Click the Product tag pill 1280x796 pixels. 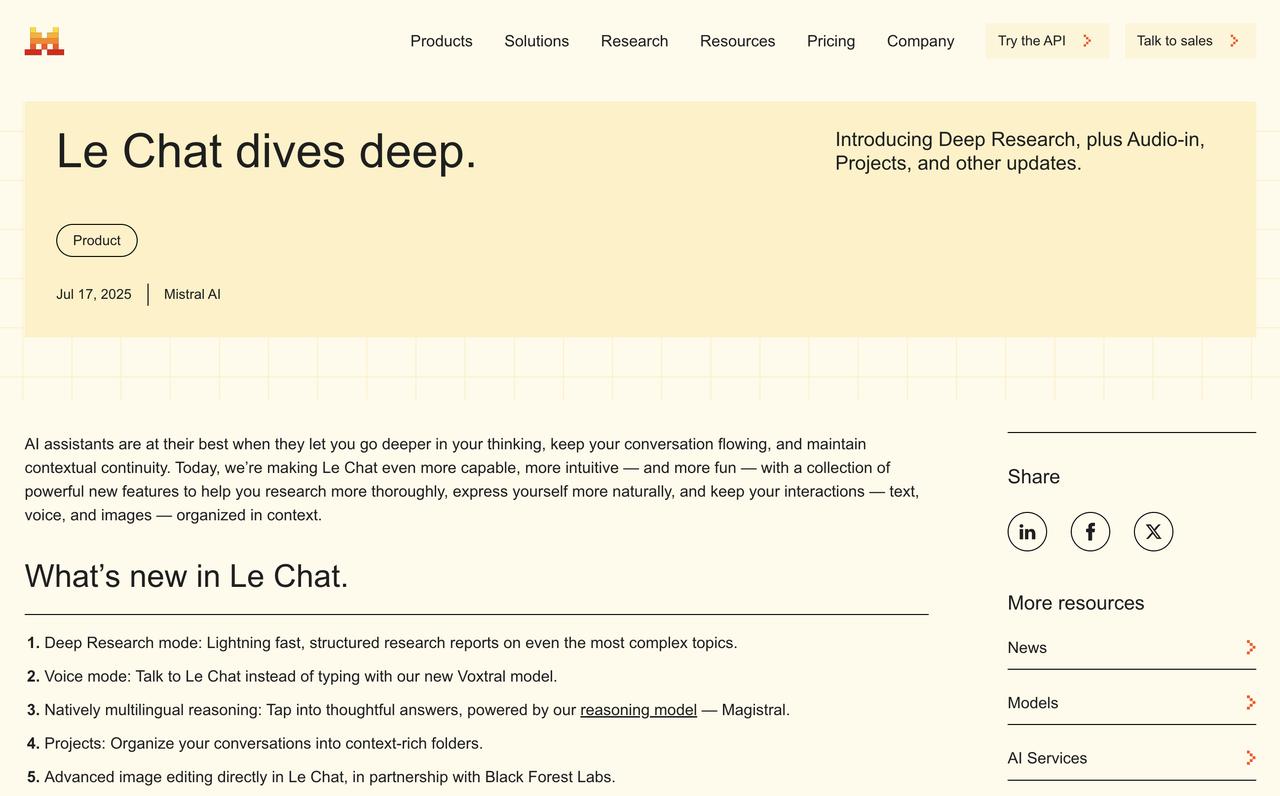click(97, 240)
